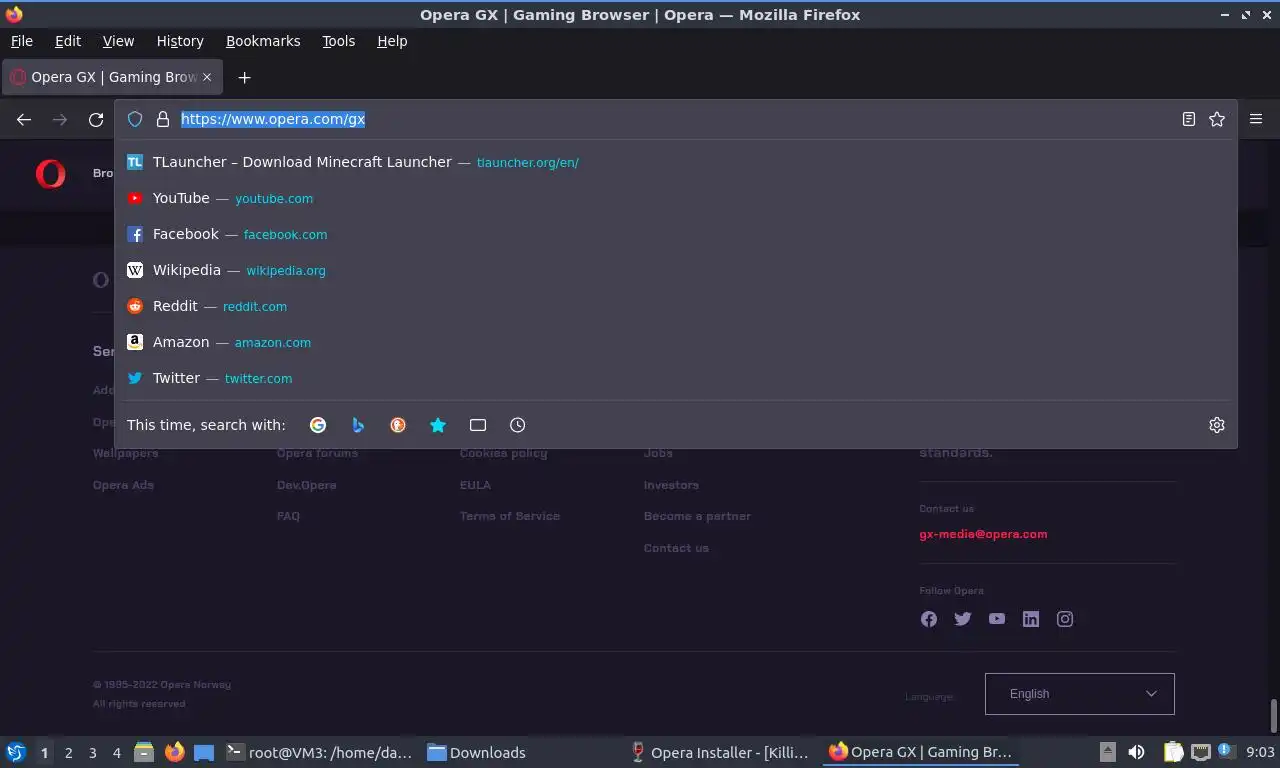Open the View menu
The height and width of the screenshot is (768, 1280).
(x=118, y=41)
